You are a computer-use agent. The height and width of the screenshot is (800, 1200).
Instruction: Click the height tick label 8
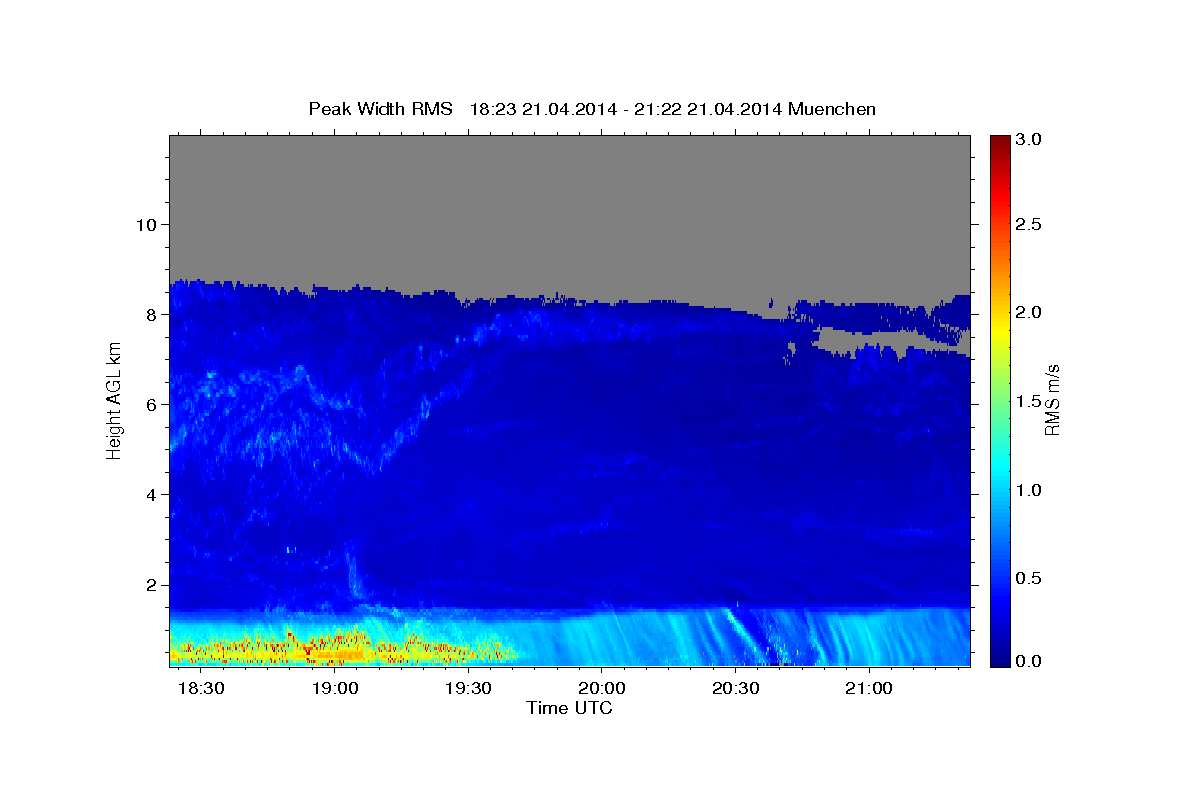152,314
